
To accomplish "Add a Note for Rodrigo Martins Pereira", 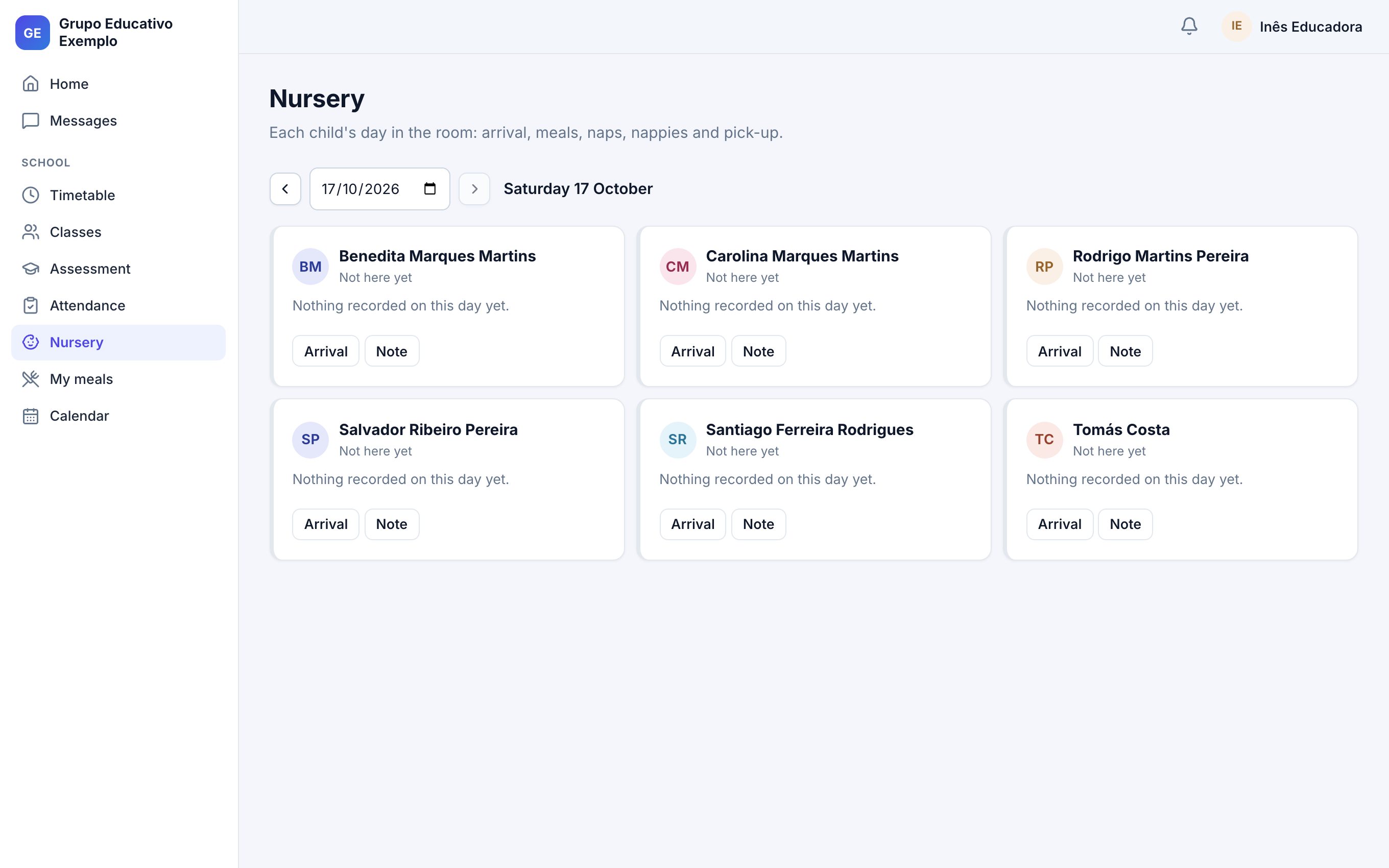I will [x=1125, y=351].
